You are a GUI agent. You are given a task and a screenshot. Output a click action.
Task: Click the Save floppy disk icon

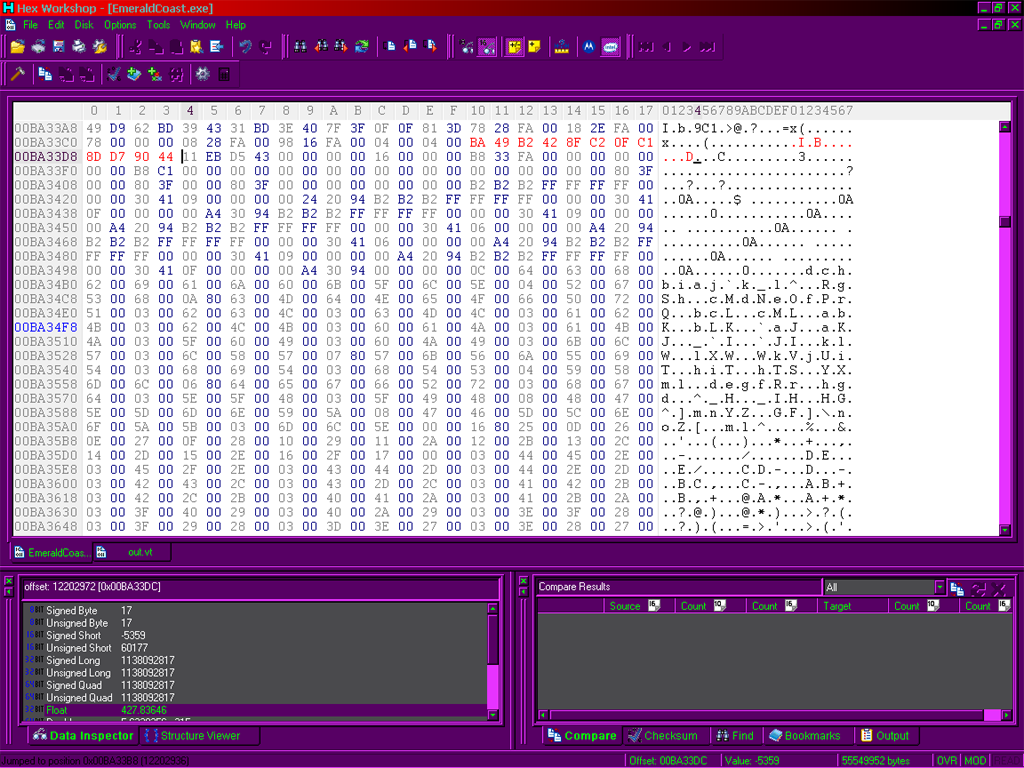click(x=59, y=47)
